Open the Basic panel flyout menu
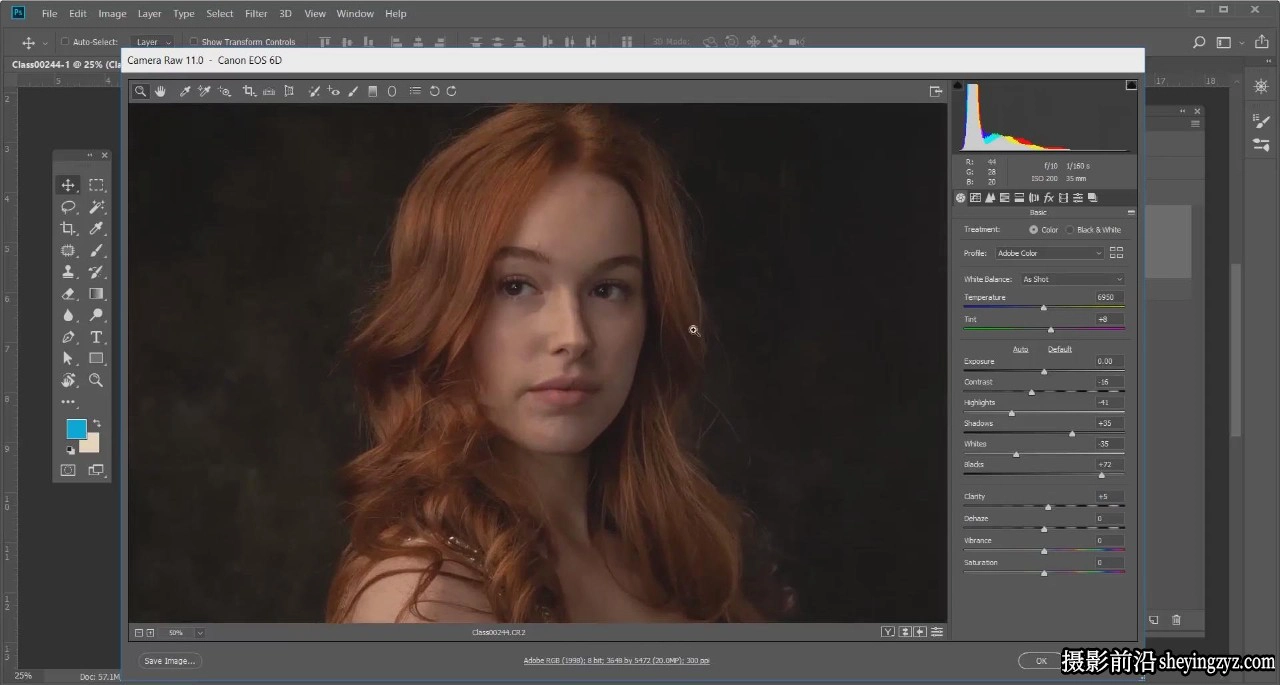Image resolution: width=1280 pixels, height=685 pixels. (1131, 212)
